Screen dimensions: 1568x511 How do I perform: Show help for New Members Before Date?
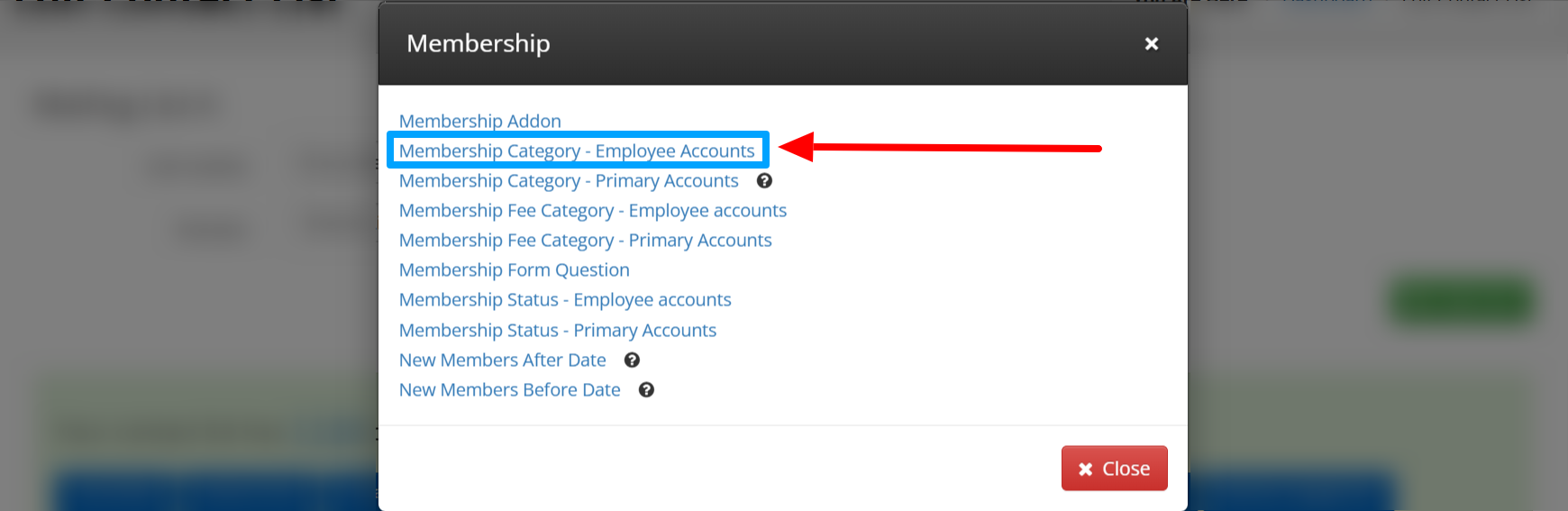(646, 389)
